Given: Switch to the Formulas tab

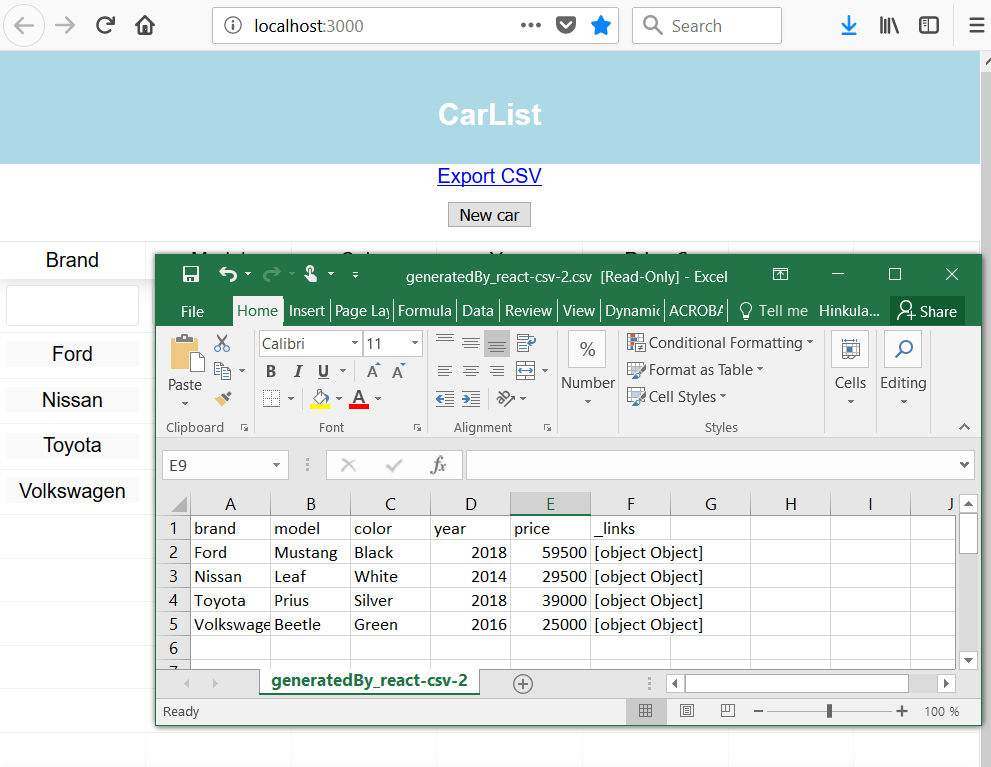Looking at the screenshot, I should tap(425, 311).
